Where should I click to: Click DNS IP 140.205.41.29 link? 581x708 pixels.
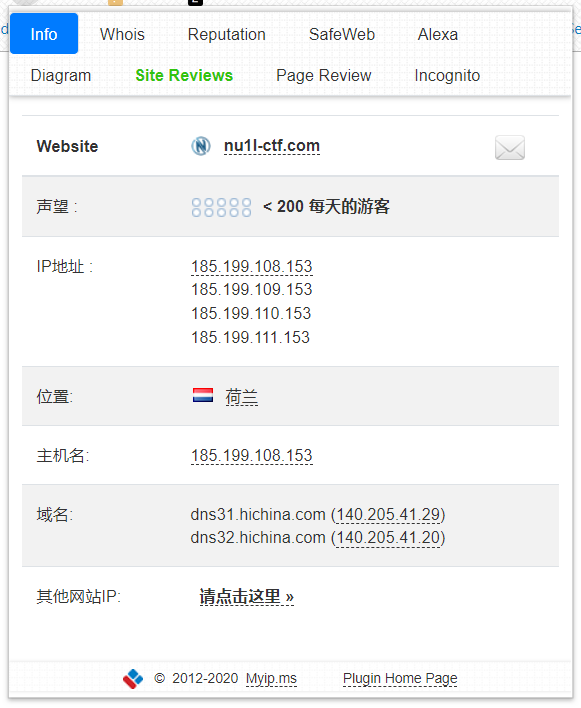388,514
